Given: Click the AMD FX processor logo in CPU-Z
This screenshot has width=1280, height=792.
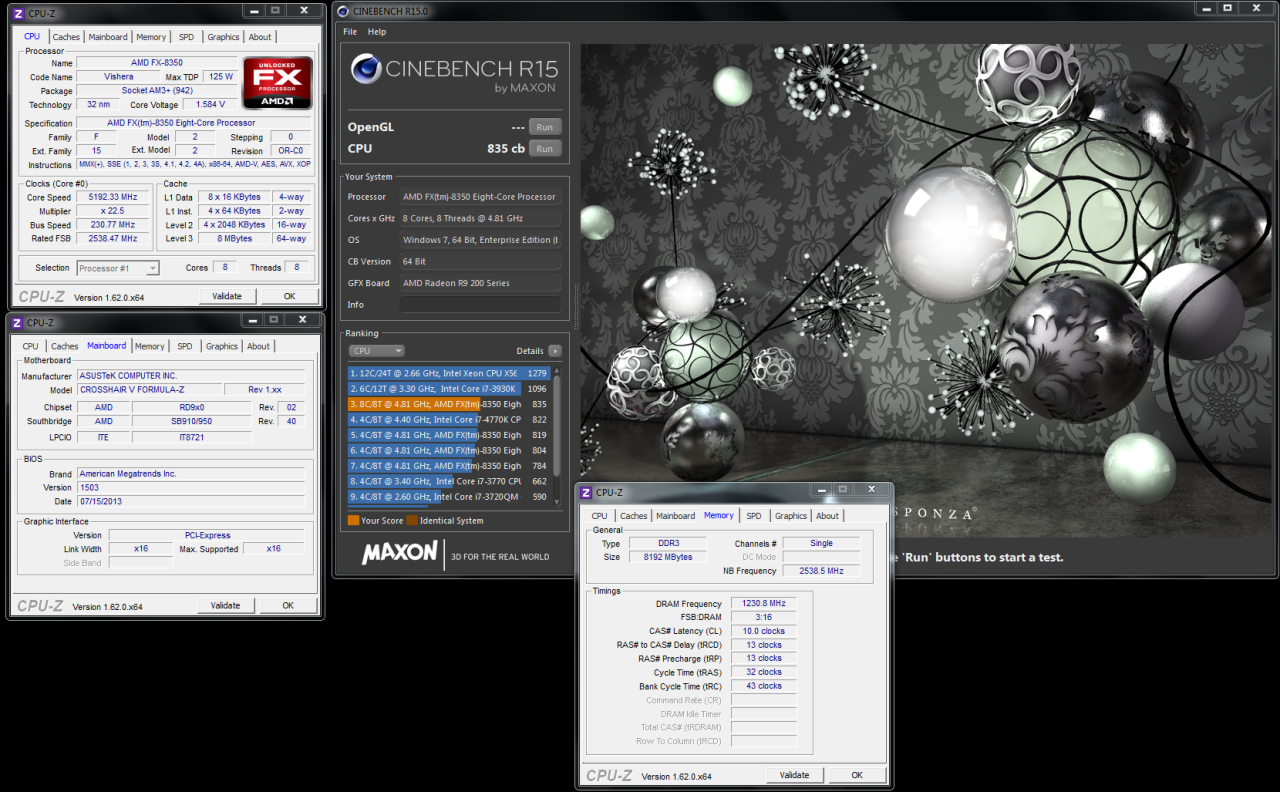Looking at the screenshot, I should [277, 83].
